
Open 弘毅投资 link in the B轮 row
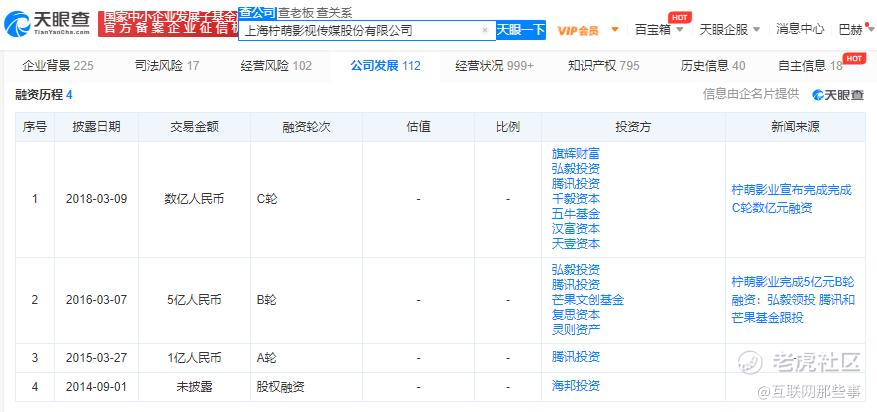pos(576,270)
